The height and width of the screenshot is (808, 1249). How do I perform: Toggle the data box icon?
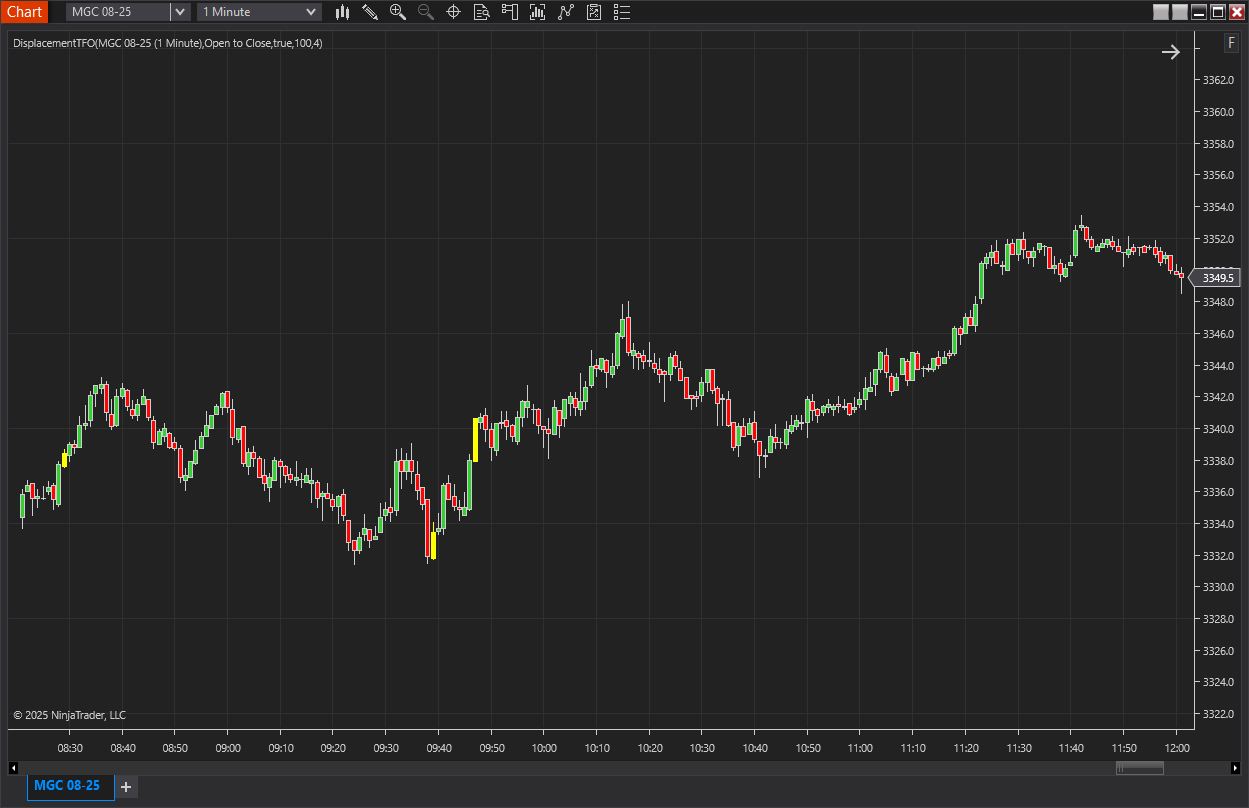(x=481, y=12)
